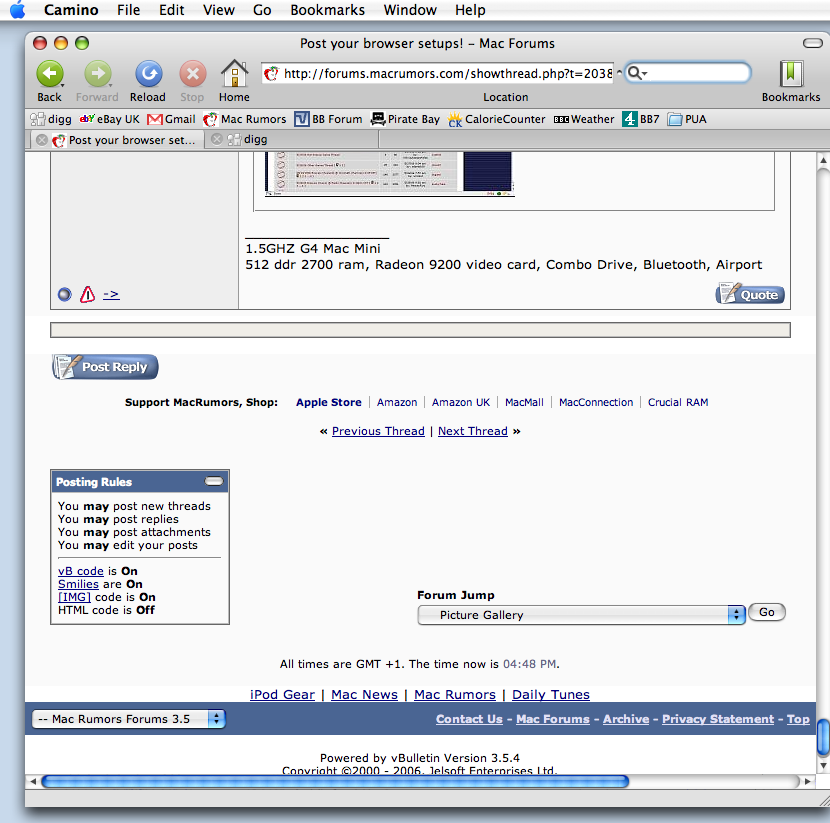830x823 pixels.
Task: Open the [IMG] code link
Action: coord(74,597)
